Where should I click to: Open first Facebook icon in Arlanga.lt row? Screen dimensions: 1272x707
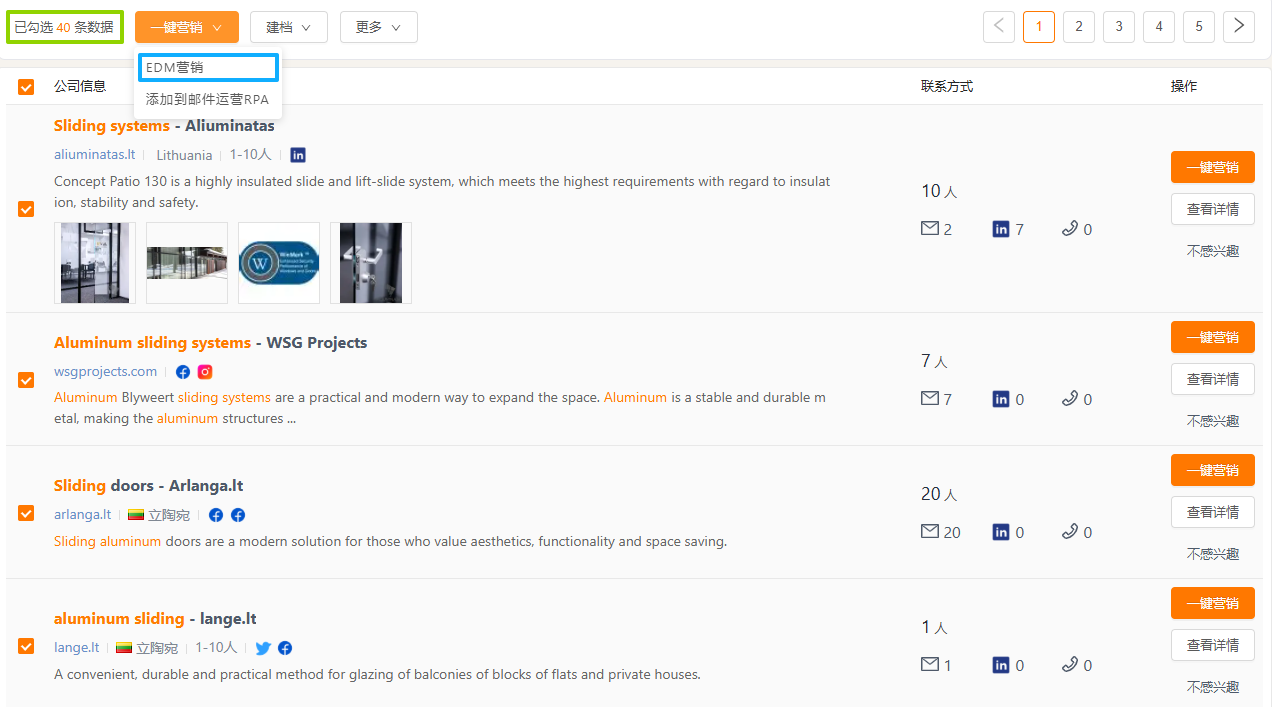[x=216, y=515]
